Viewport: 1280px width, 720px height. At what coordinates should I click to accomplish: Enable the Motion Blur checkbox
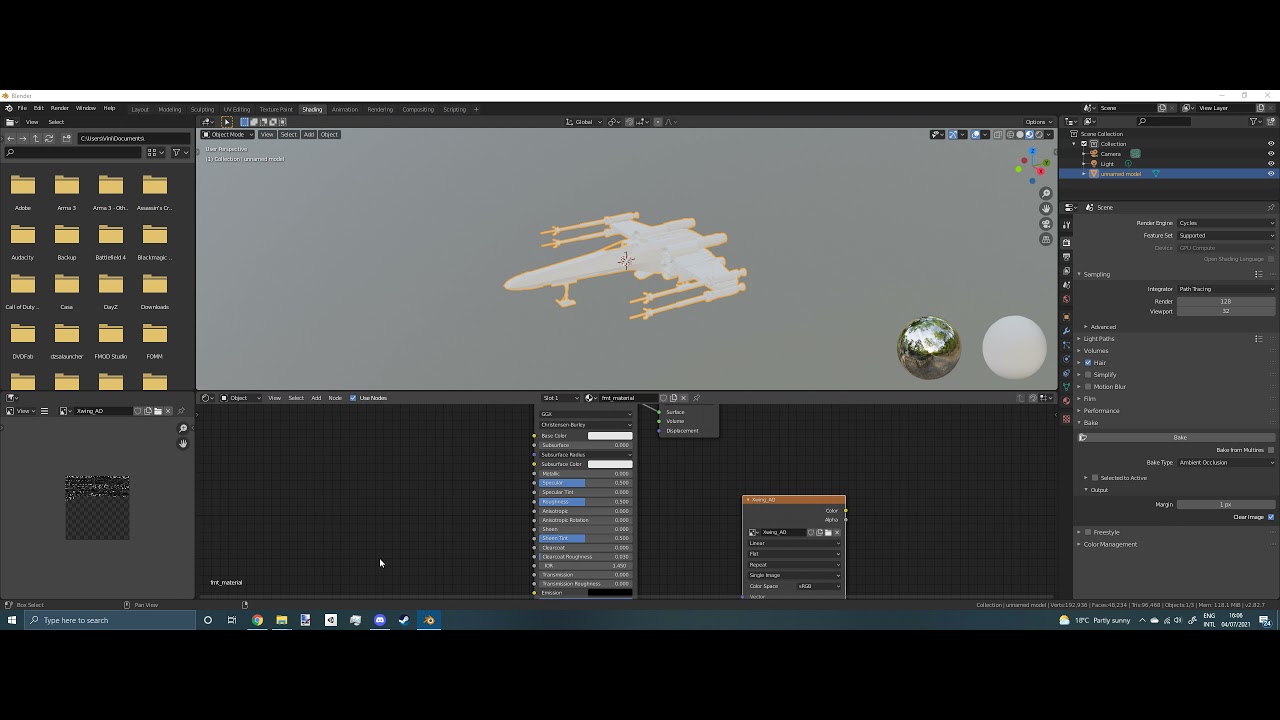tap(1088, 387)
